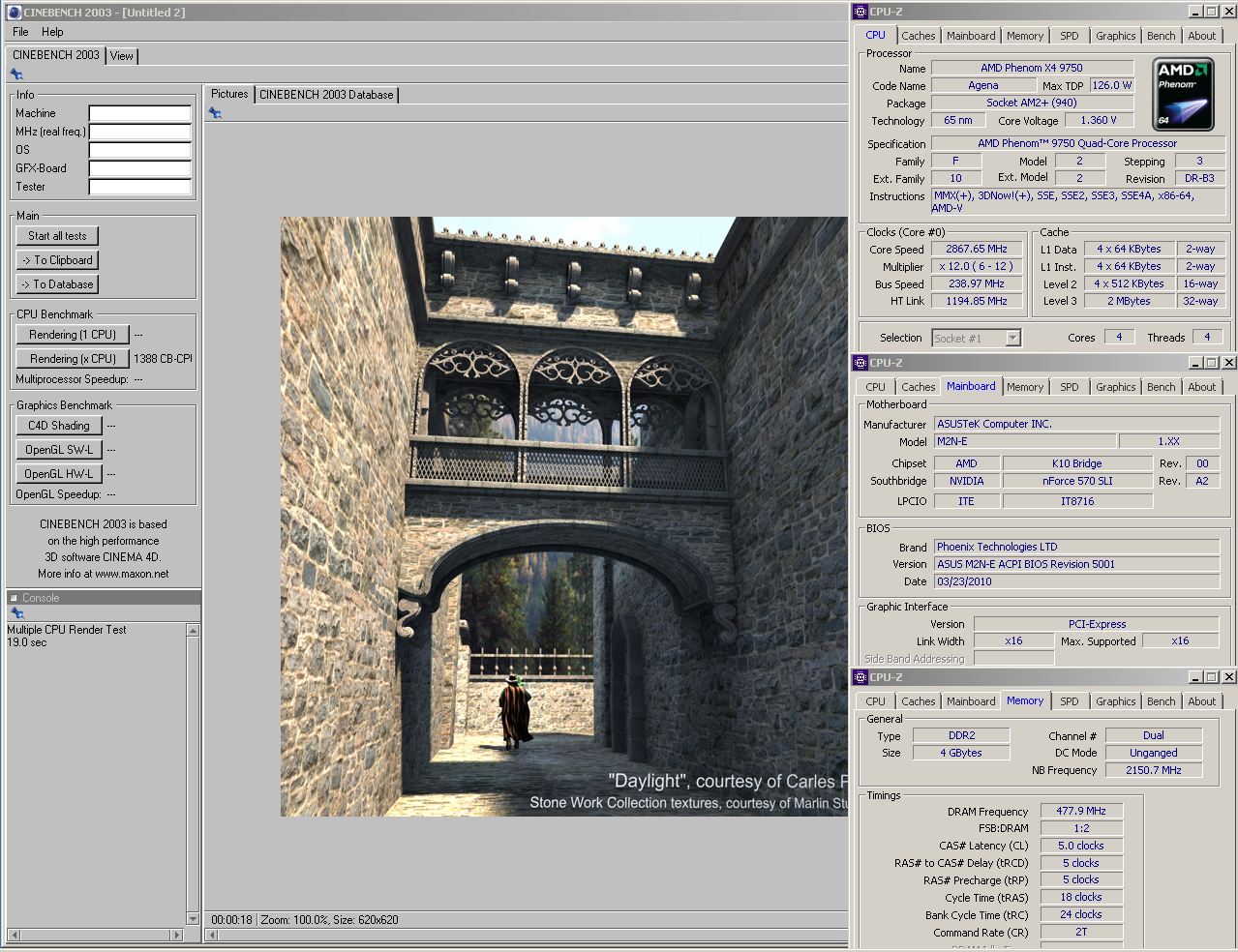Image resolution: width=1238 pixels, height=952 pixels.
Task: Open the SPD tab in Mainboard CPU-Z window
Action: click(x=1069, y=387)
